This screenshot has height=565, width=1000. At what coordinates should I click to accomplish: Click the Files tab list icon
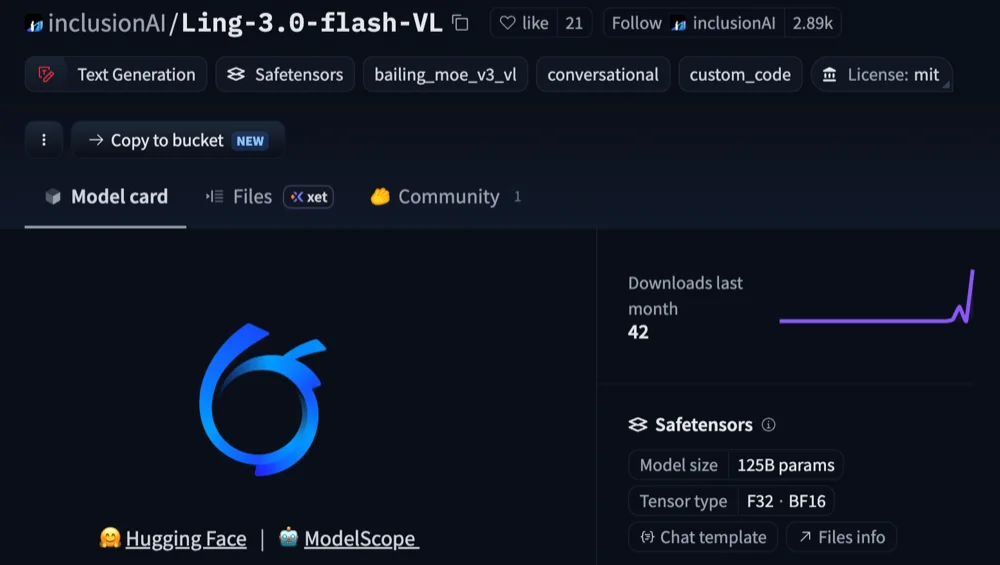[x=215, y=196]
